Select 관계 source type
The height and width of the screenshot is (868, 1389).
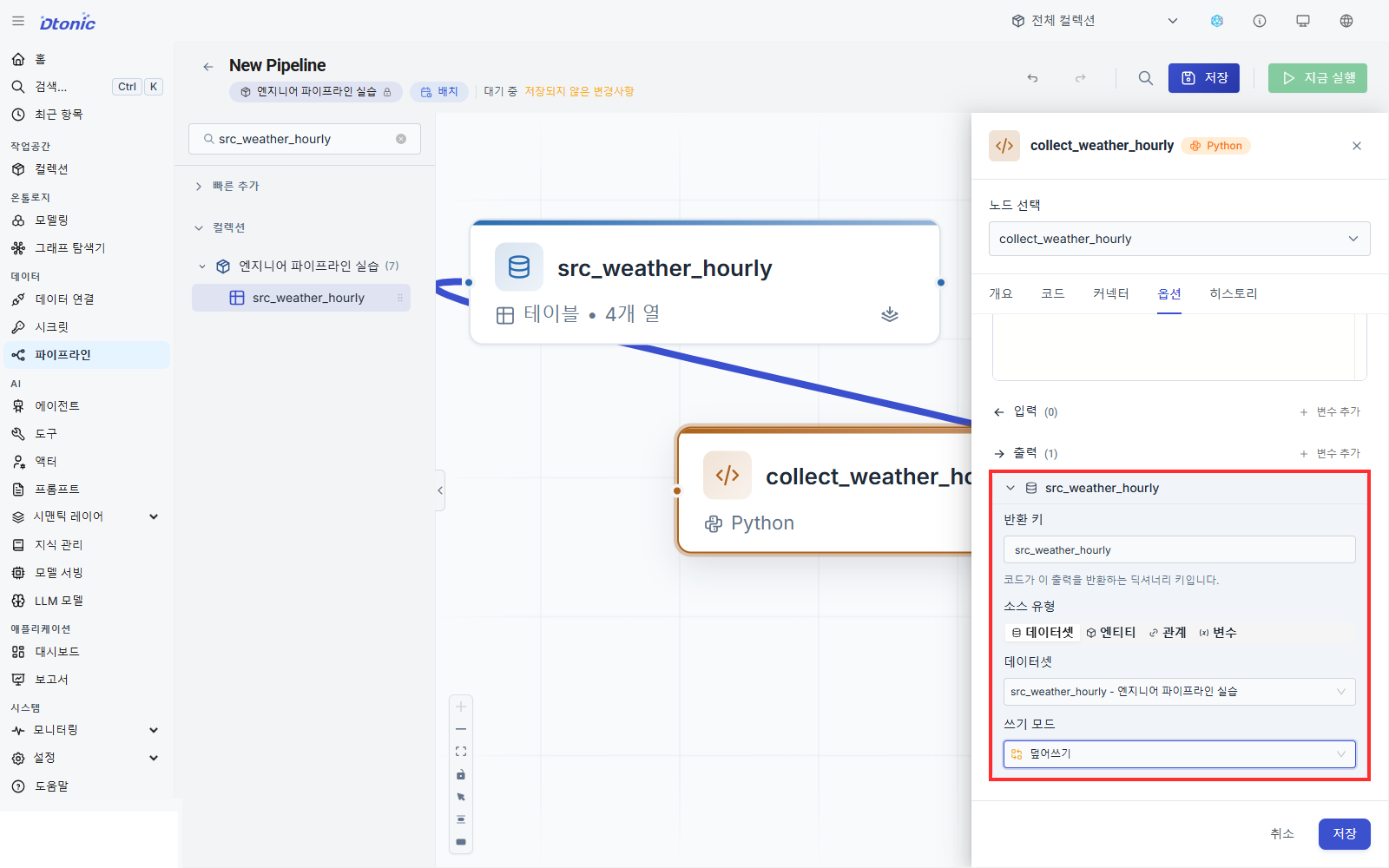(x=1168, y=633)
